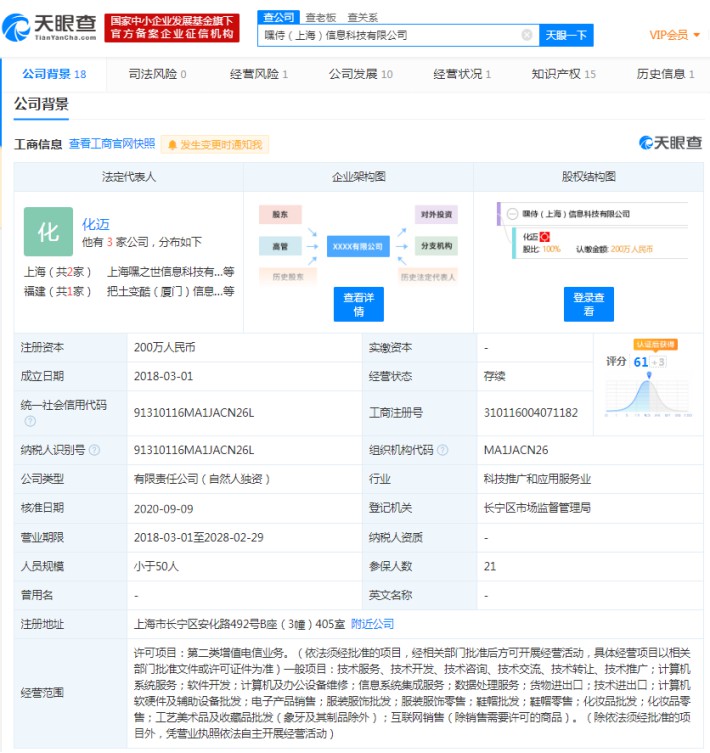
Task: Switch to 查老板 search tab
Action: pos(320,18)
